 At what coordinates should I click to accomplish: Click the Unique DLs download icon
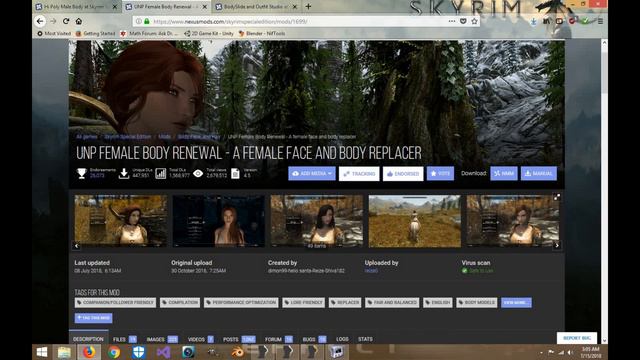[124, 173]
